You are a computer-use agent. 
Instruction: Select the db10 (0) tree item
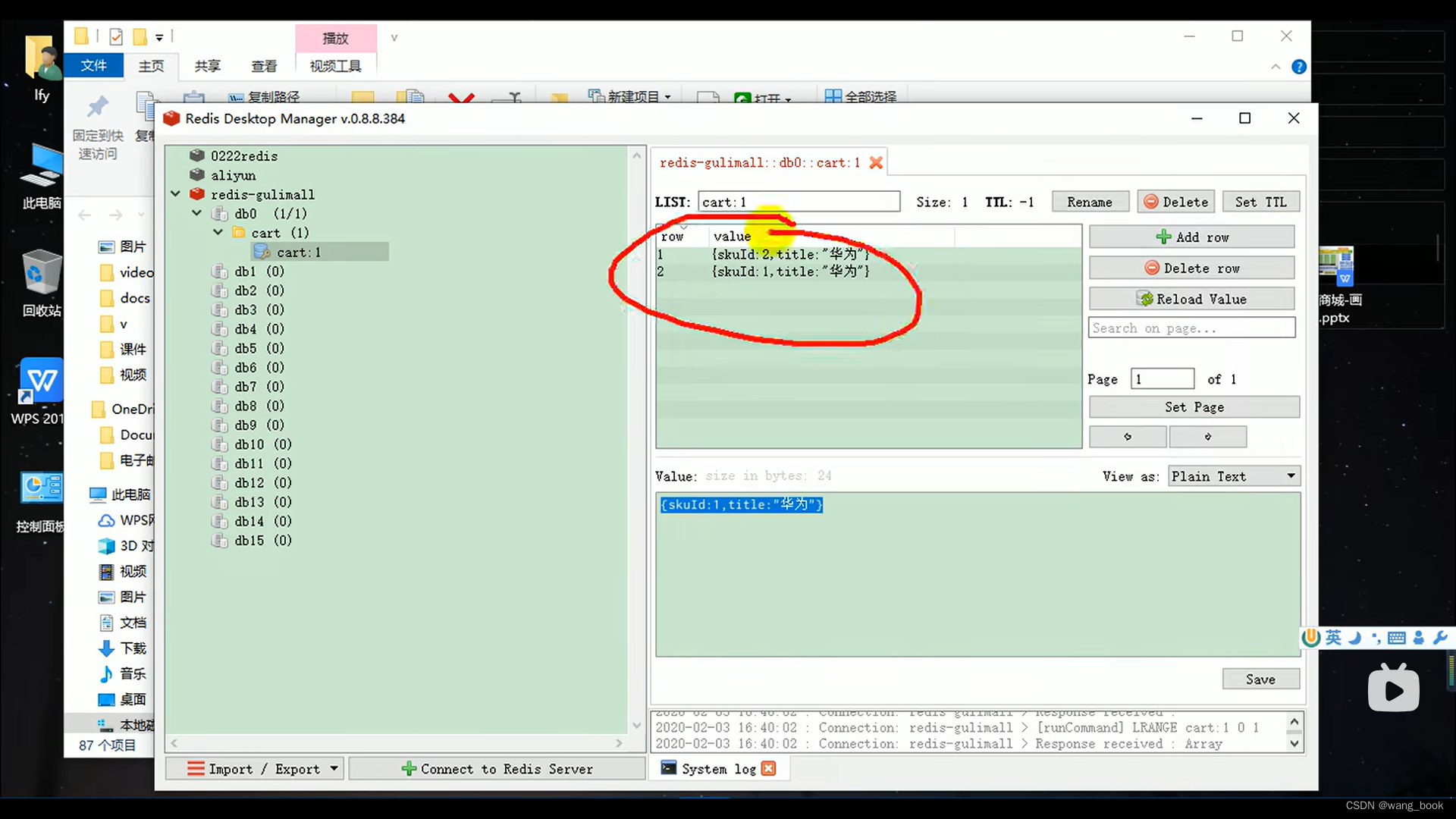coord(262,444)
